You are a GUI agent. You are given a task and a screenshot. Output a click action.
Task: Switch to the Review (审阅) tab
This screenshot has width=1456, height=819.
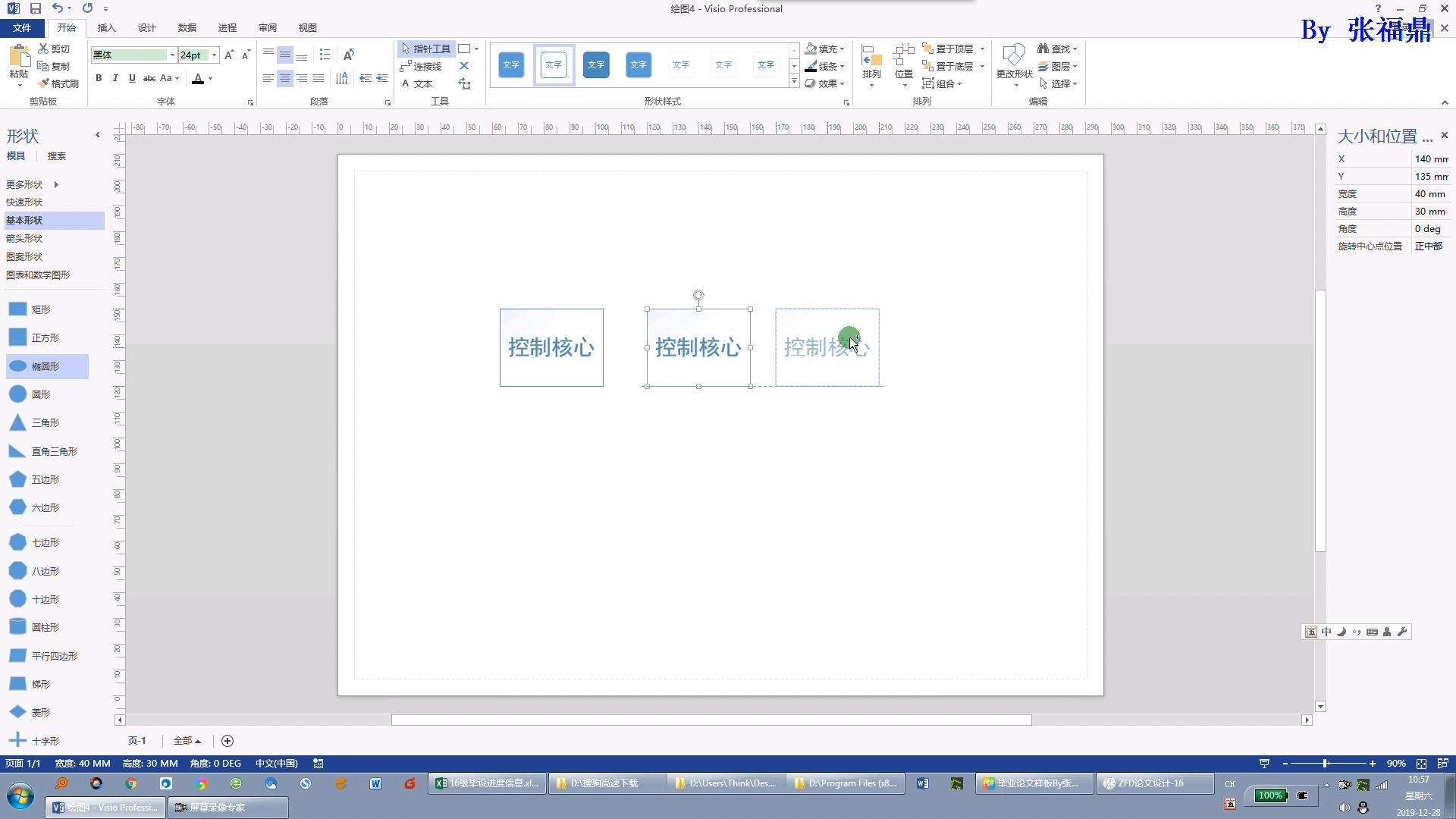point(268,28)
